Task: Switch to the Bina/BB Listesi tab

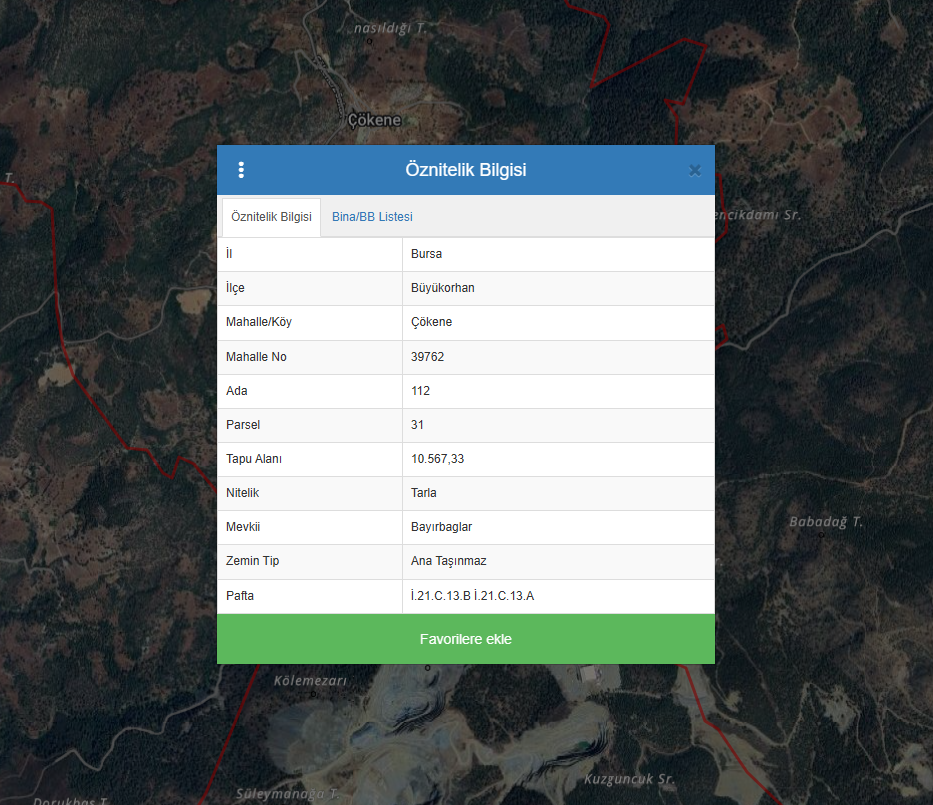Action: [x=372, y=217]
